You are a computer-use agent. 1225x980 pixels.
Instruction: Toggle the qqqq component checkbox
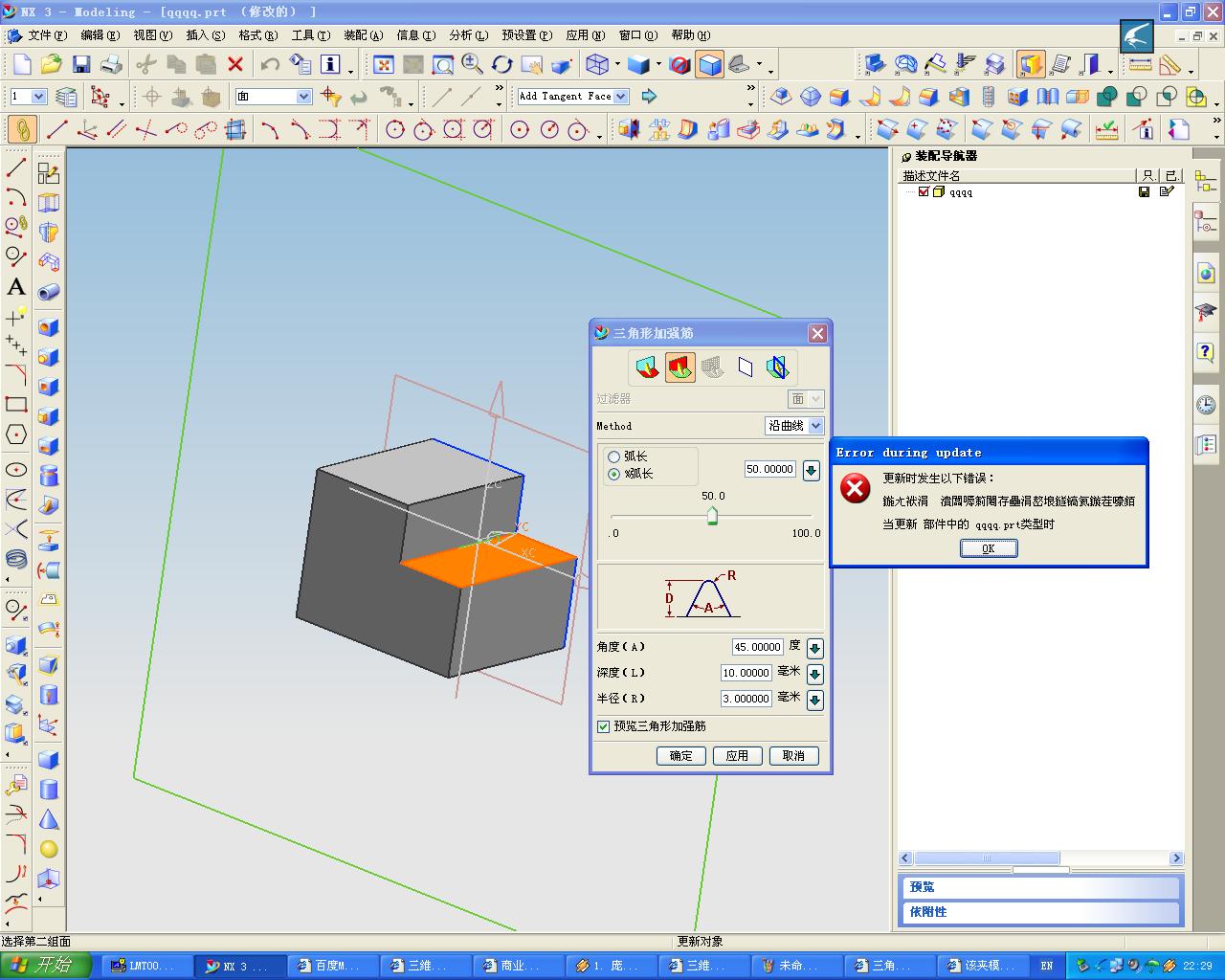[924, 191]
